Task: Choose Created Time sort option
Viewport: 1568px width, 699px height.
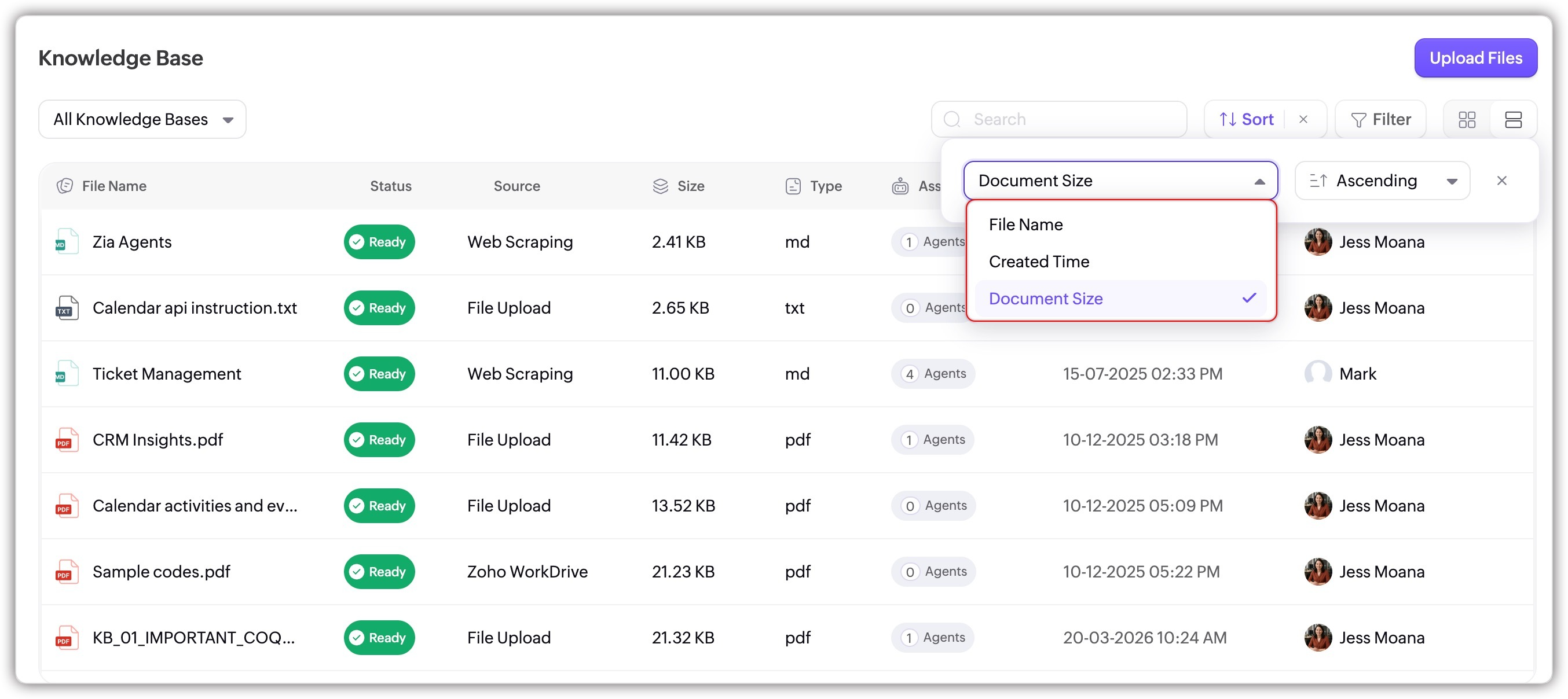Action: click(x=1038, y=262)
